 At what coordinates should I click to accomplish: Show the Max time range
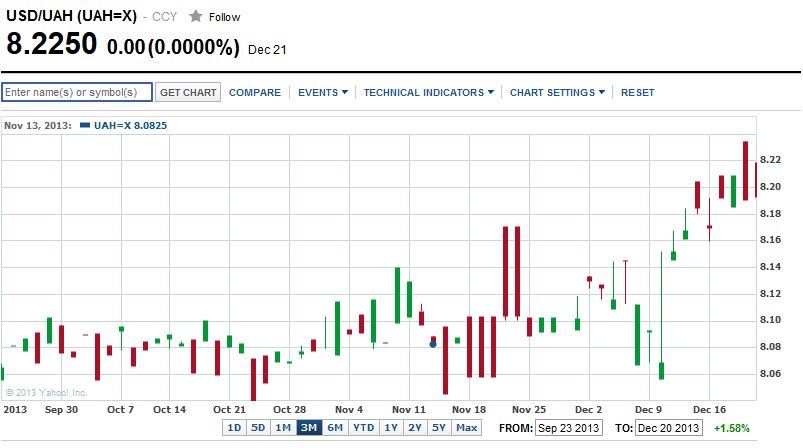pos(467,428)
